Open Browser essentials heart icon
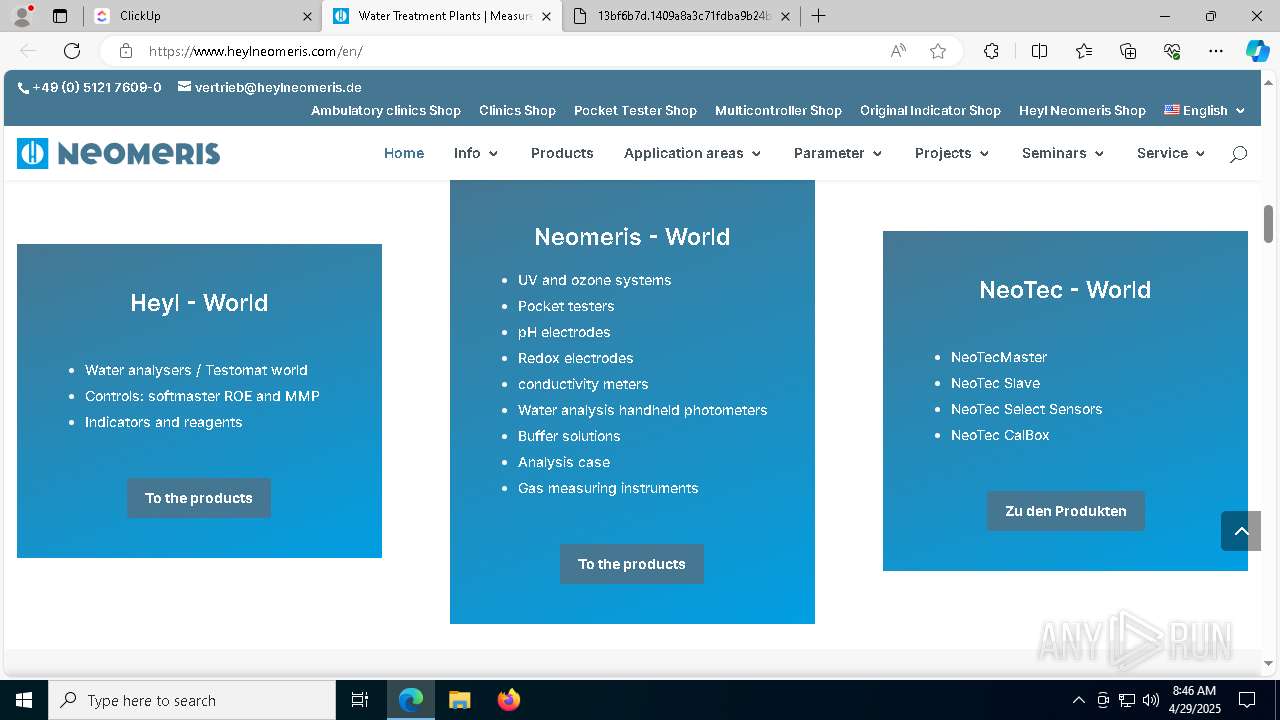The height and width of the screenshot is (720, 1280). pos(1172,51)
